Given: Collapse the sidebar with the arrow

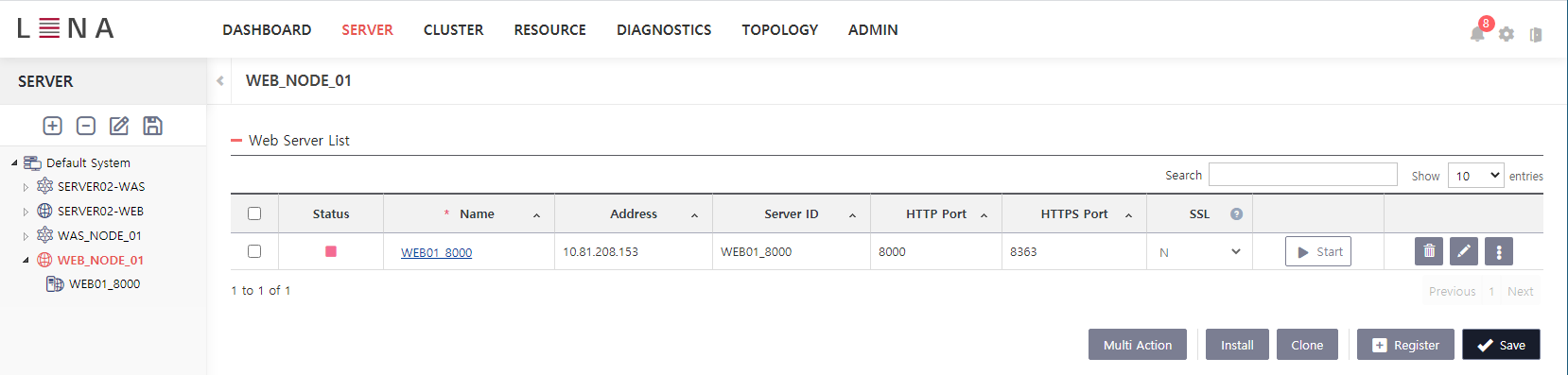Looking at the screenshot, I should [220, 80].
